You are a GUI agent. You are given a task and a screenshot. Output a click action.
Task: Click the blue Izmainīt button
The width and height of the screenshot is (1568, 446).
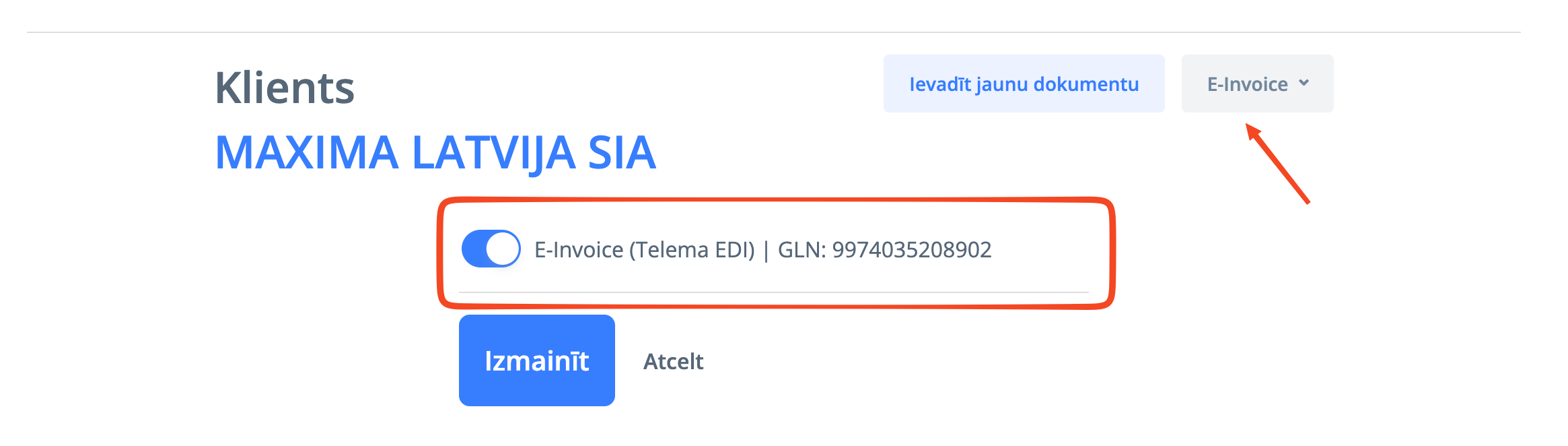pyautogui.click(x=536, y=360)
